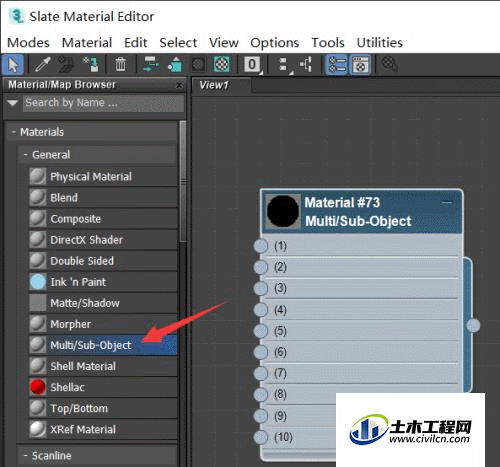Image resolution: width=500 pixels, height=467 pixels.
Task: Select Matte/Shadow material entry
Action: (x=103, y=303)
